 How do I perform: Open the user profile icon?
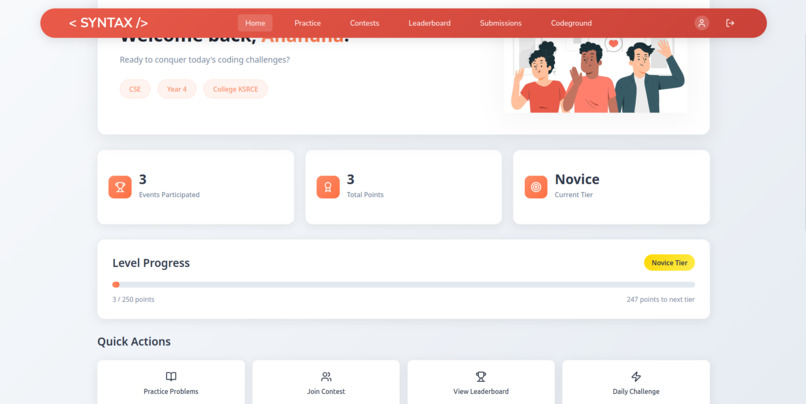click(702, 23)
